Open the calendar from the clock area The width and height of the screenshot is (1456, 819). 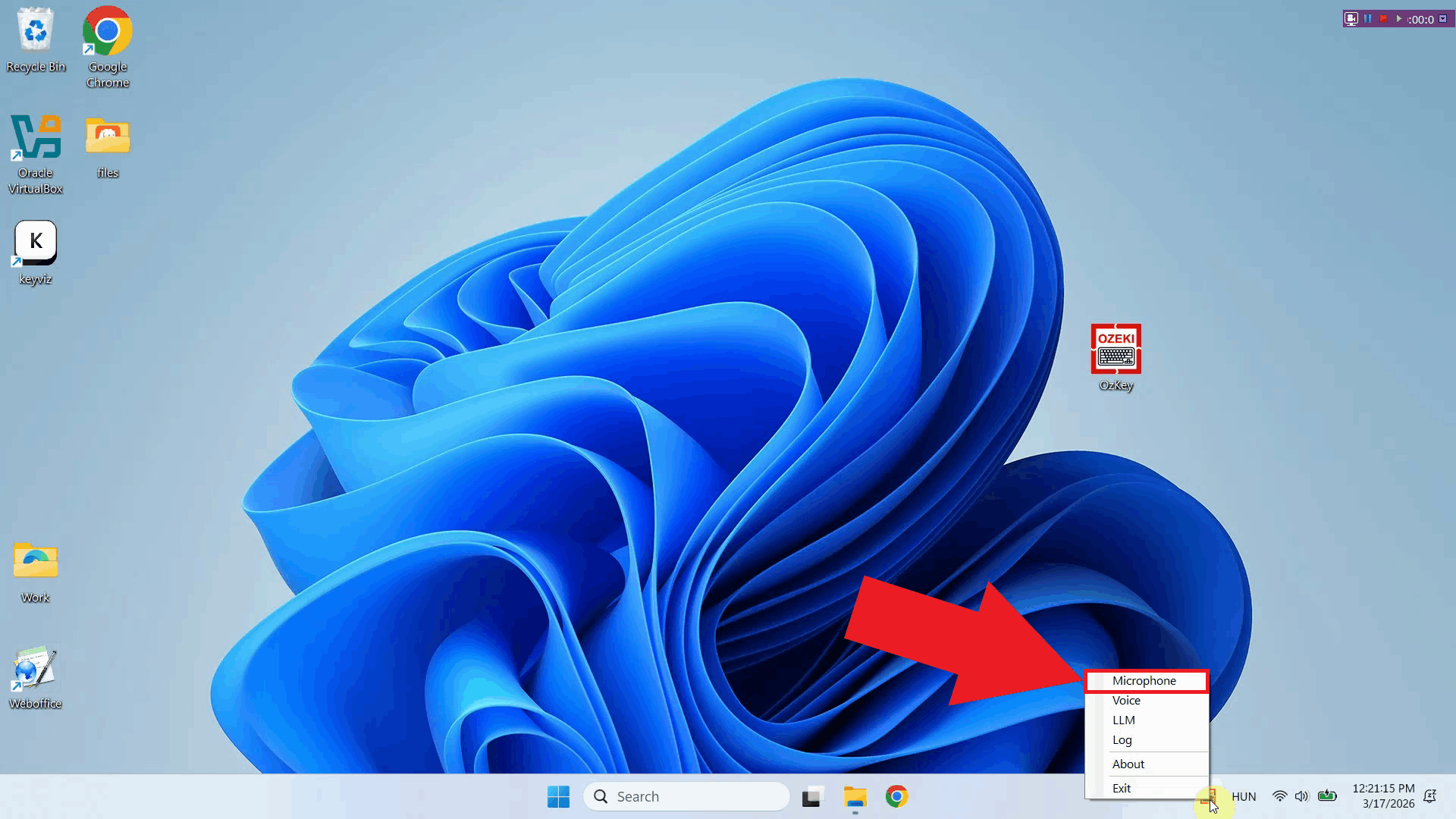pos(1386,796)
